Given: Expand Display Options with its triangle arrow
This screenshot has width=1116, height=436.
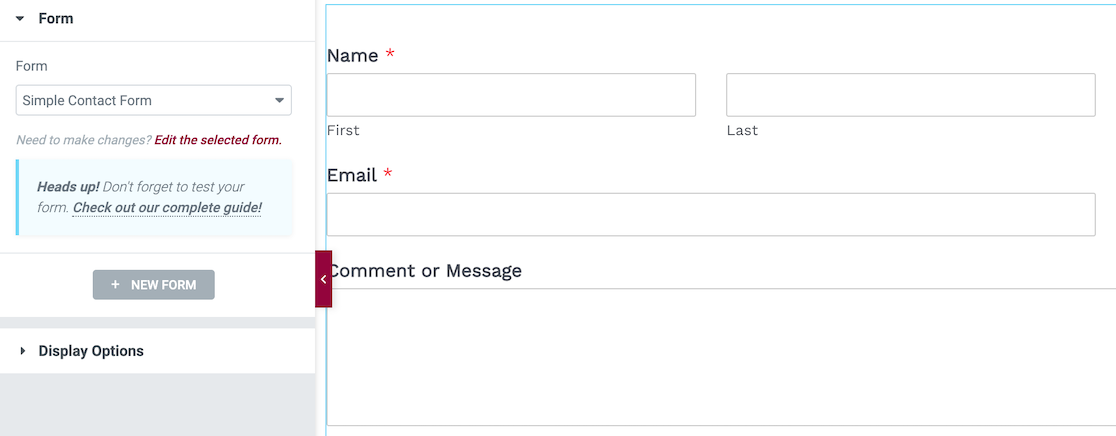Looking at the screenshot, I should 22,351.
